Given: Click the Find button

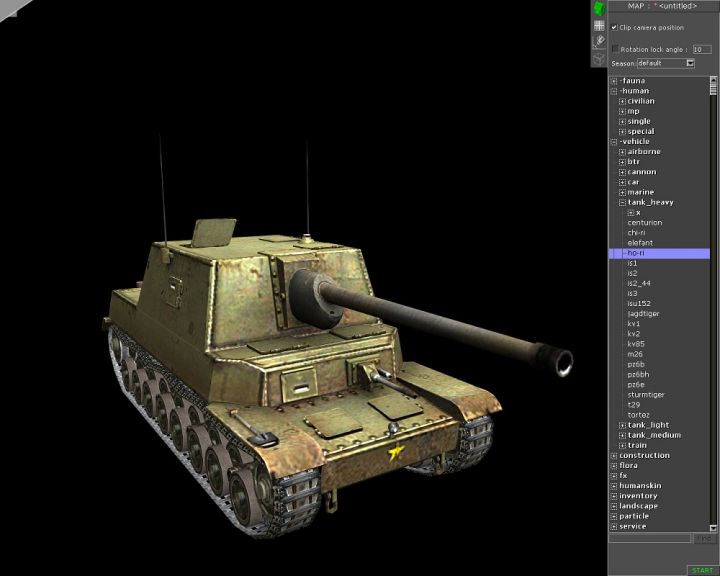Looking at the screenshot, I should [x=705, y=539].
